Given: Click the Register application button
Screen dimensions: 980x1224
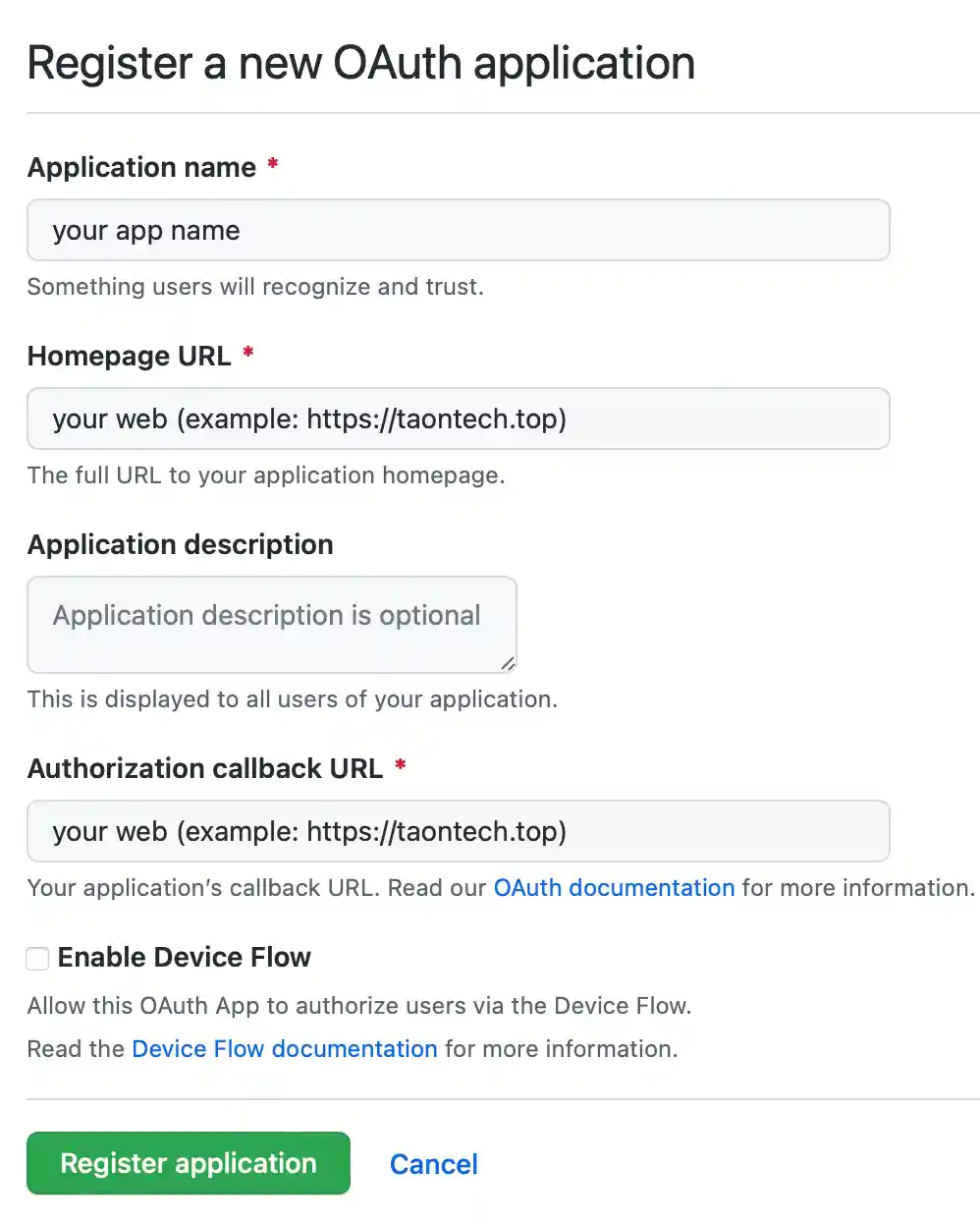Looking at the screenshot, I should point(189,1163).
